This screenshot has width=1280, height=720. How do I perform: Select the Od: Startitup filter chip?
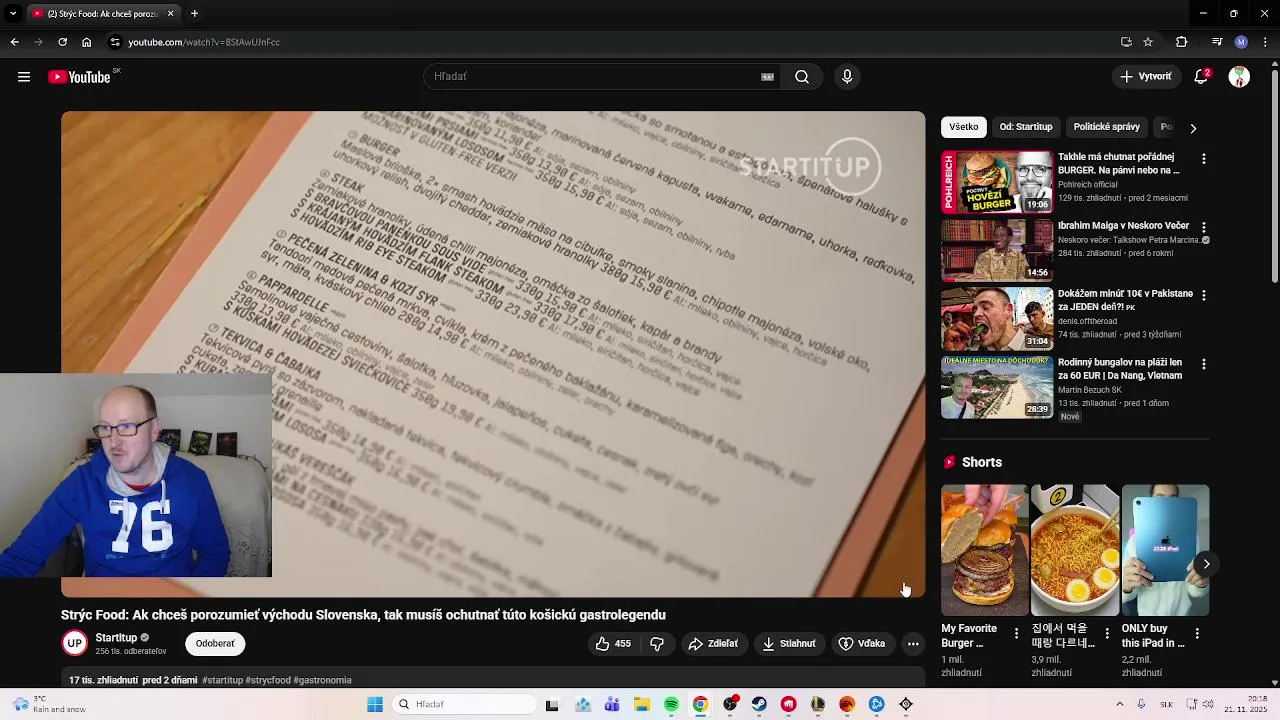tap(1026, 127)
